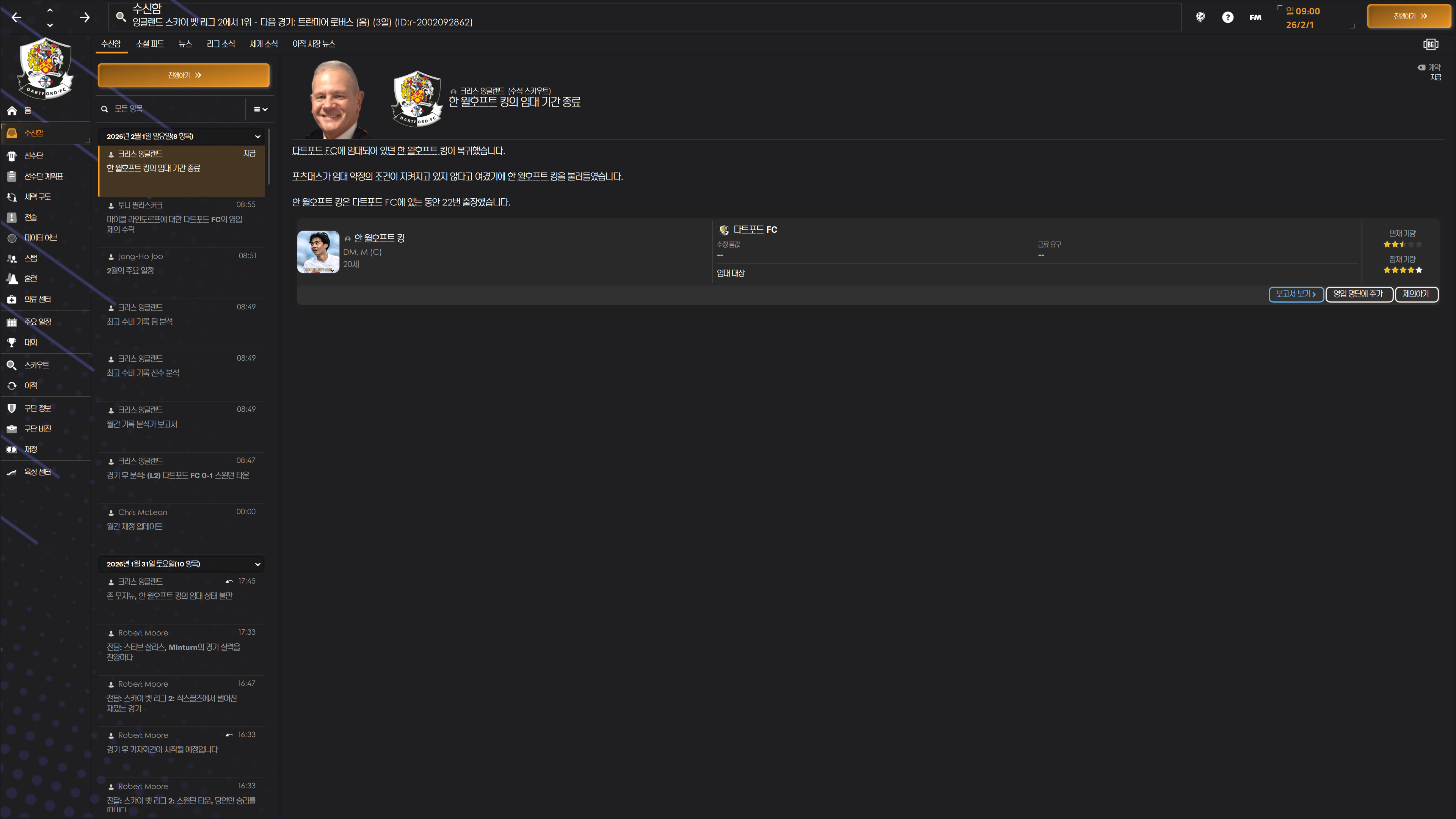Click 한 윌호프트 킹 player thumbnail
1456x819 pixels.
(318, 251)
